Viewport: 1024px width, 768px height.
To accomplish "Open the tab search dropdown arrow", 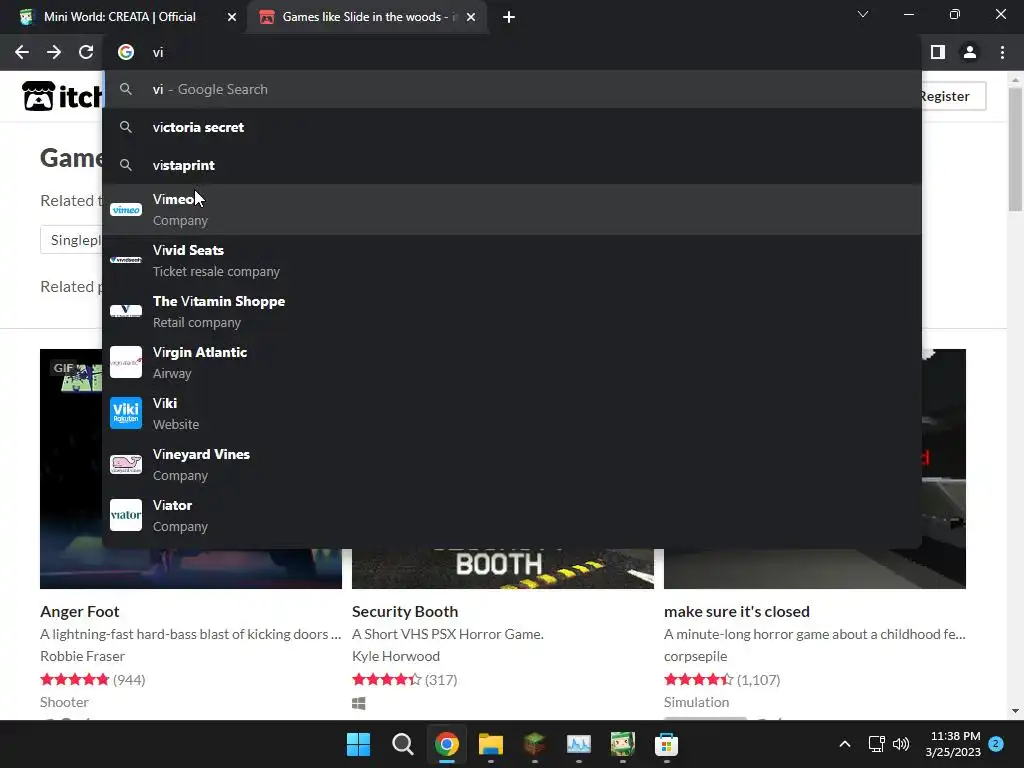I will [x=863, y=14].
